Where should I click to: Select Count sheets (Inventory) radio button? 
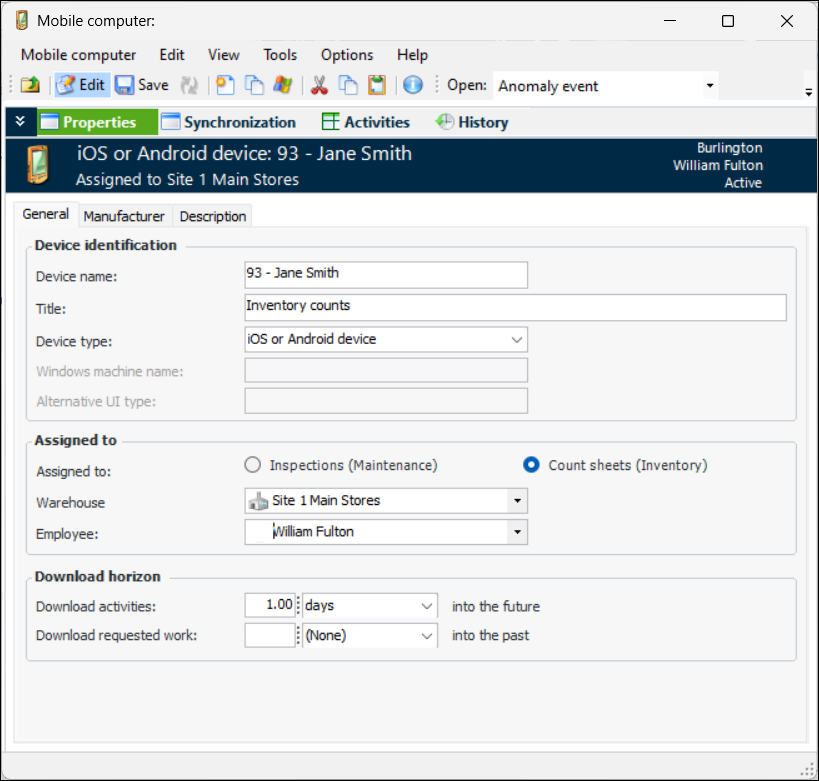point(531,465)
